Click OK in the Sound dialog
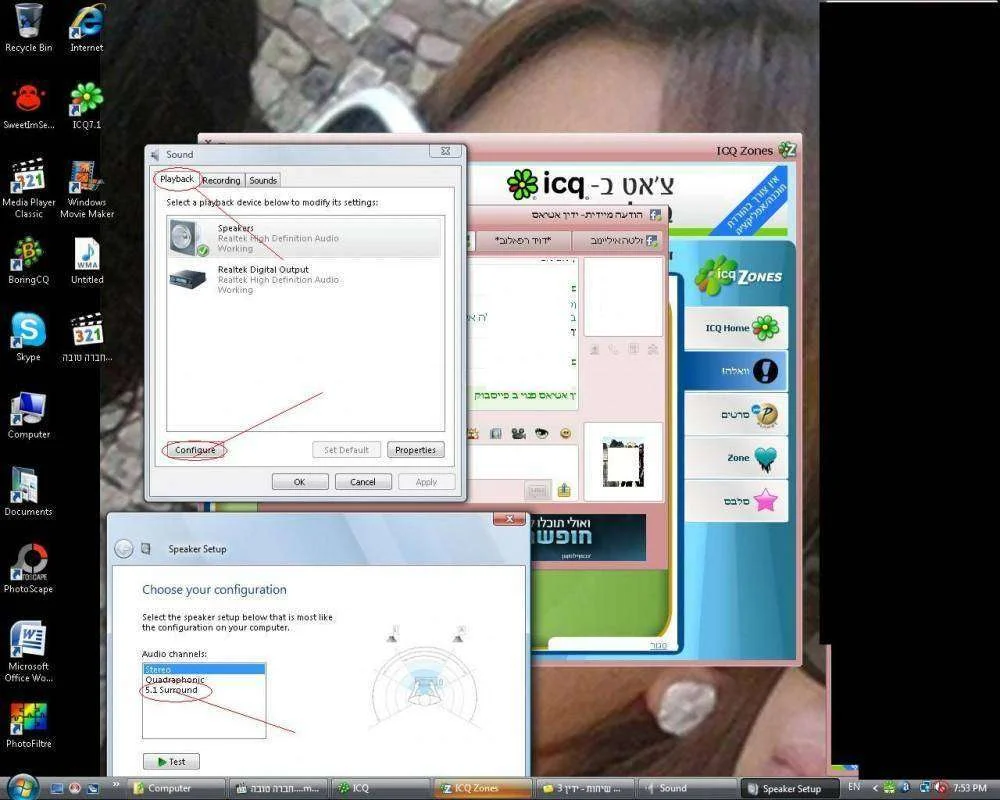This screenshot has width=1000, height=800. [300, 482]
